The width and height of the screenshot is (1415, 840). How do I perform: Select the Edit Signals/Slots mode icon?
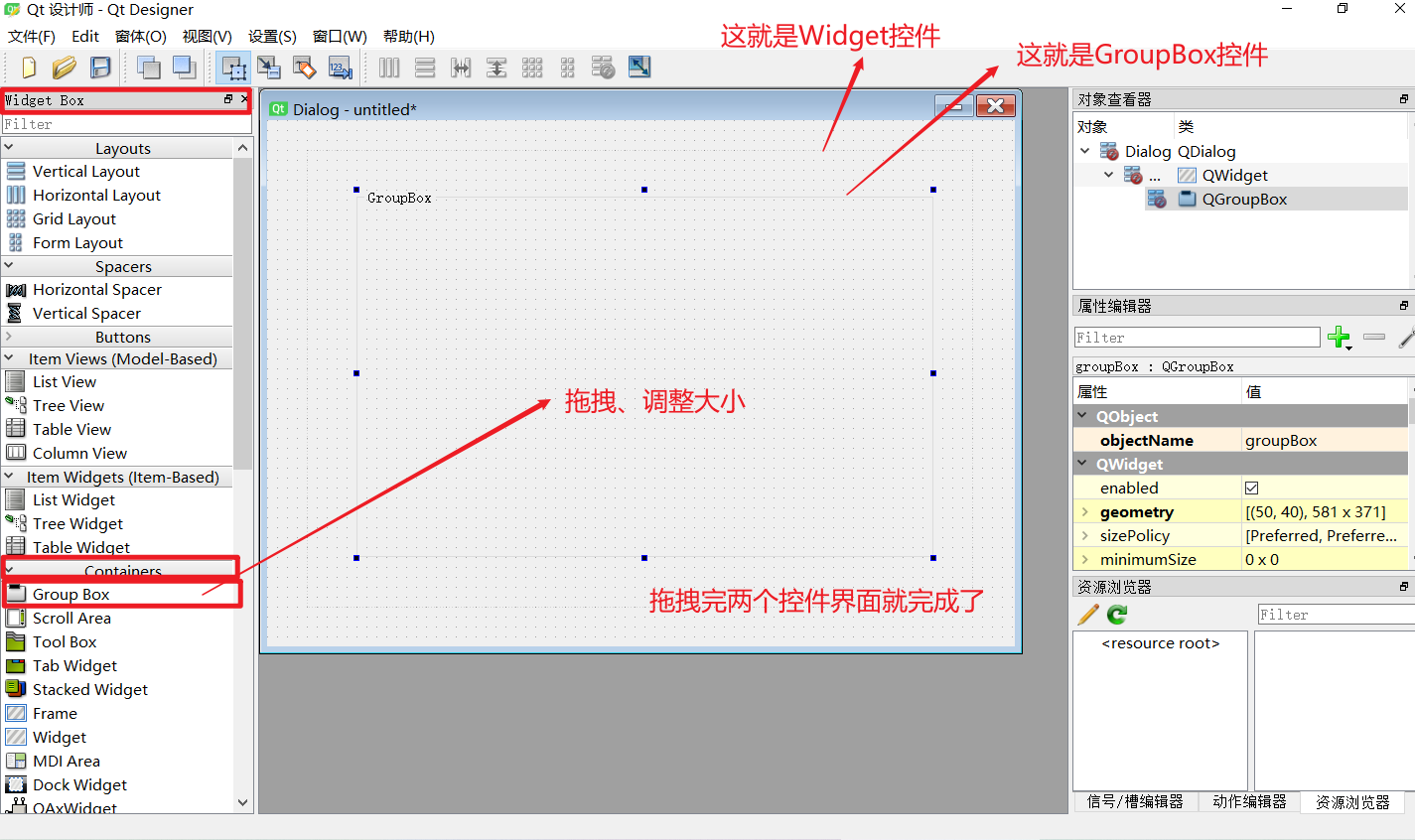(x=269, y=68)
